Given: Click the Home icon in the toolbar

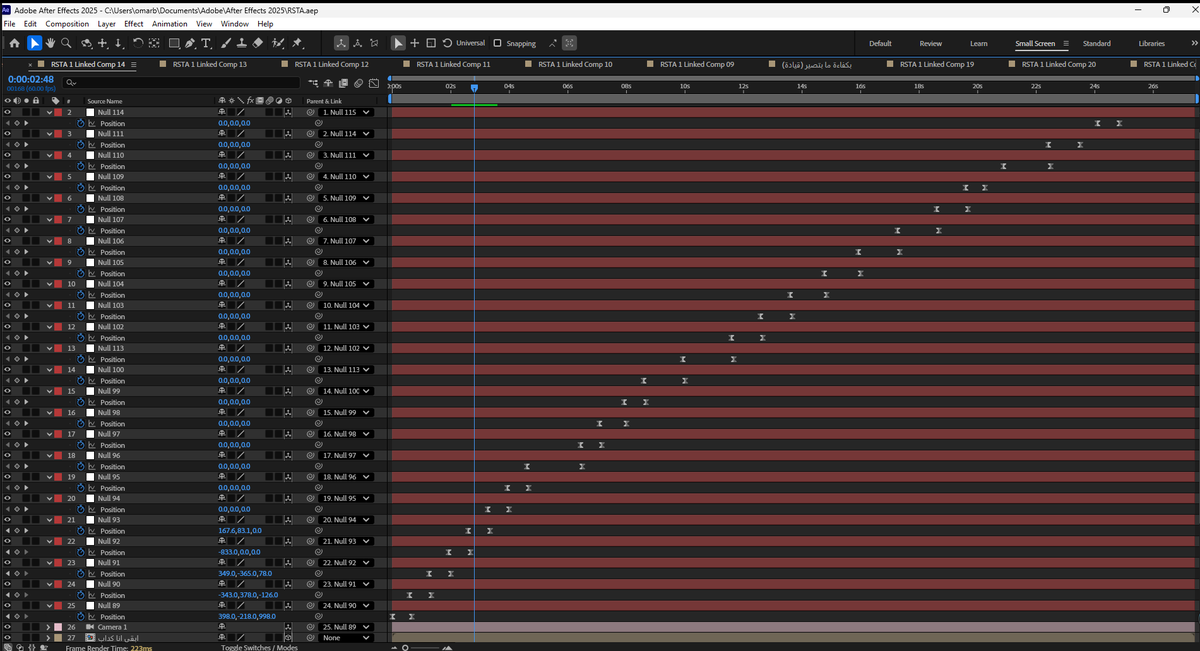Looking at the screenshot, I should [14, 43].
